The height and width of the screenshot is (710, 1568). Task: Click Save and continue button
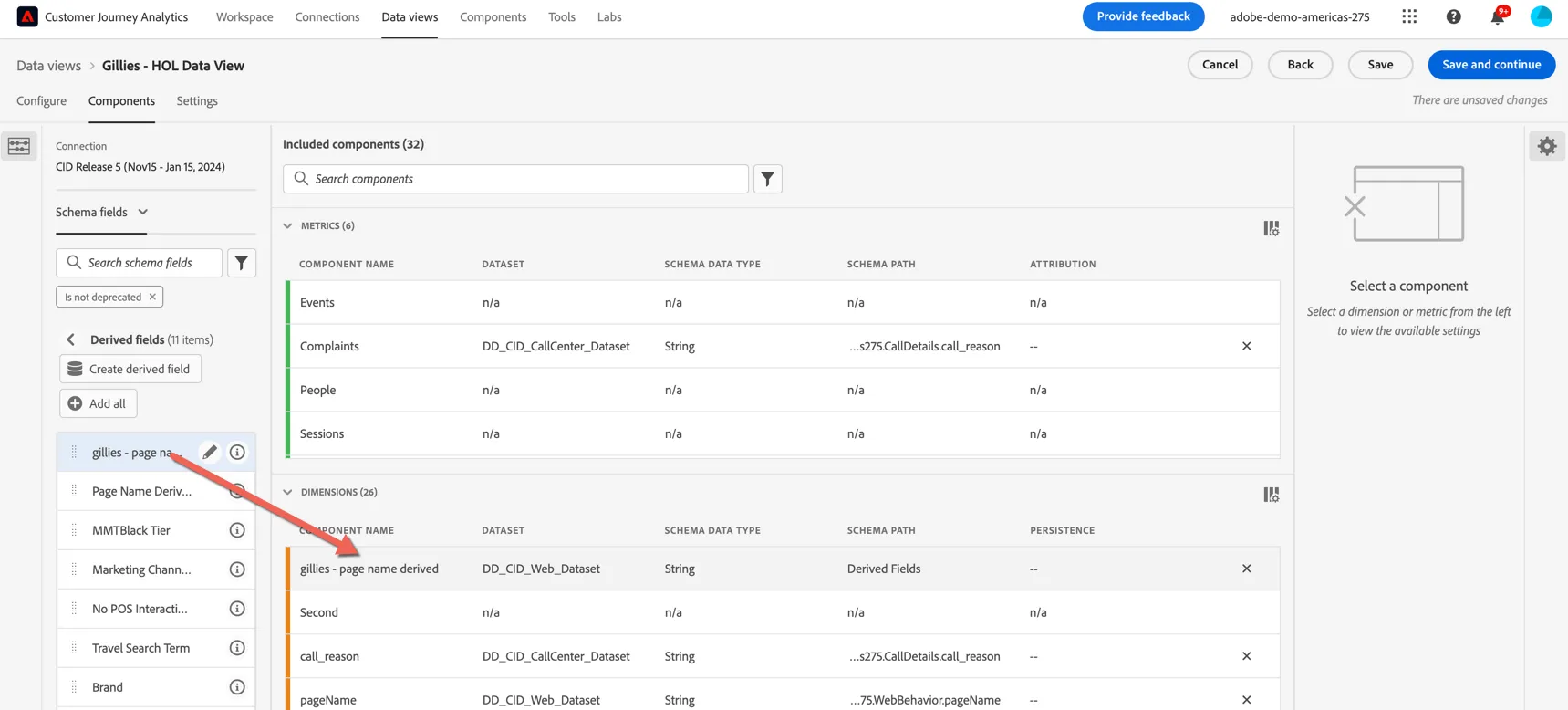(x=1491, y=64)
